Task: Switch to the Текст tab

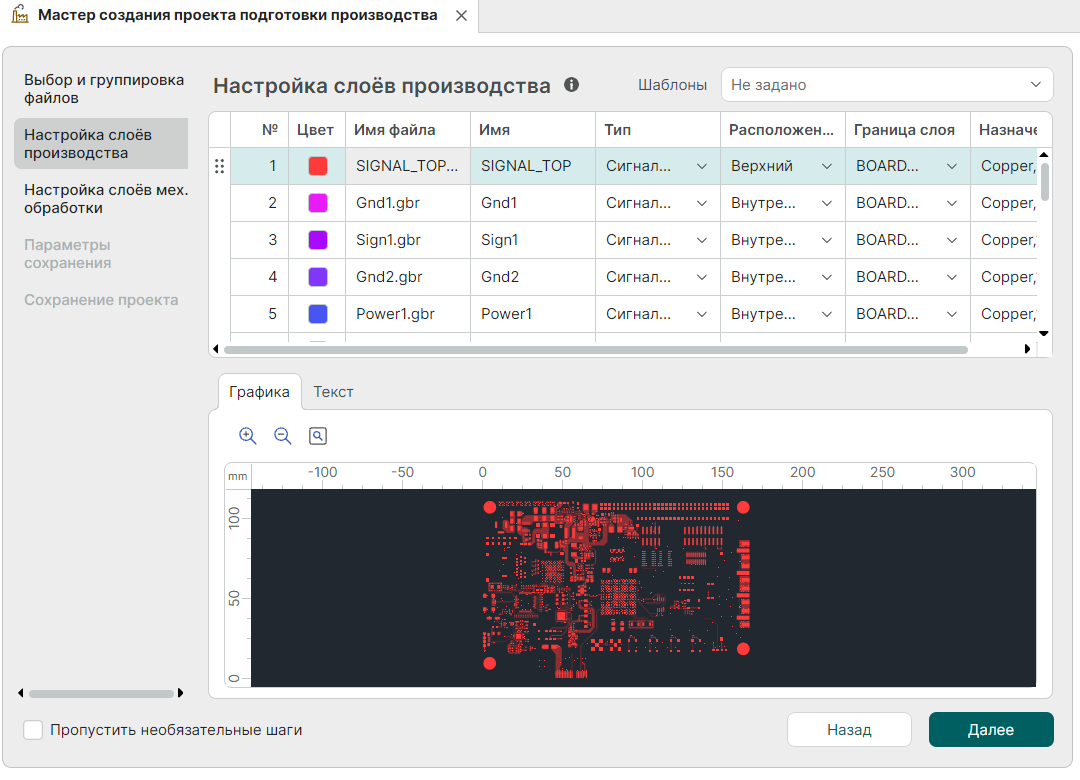Action: pos(333,392)
